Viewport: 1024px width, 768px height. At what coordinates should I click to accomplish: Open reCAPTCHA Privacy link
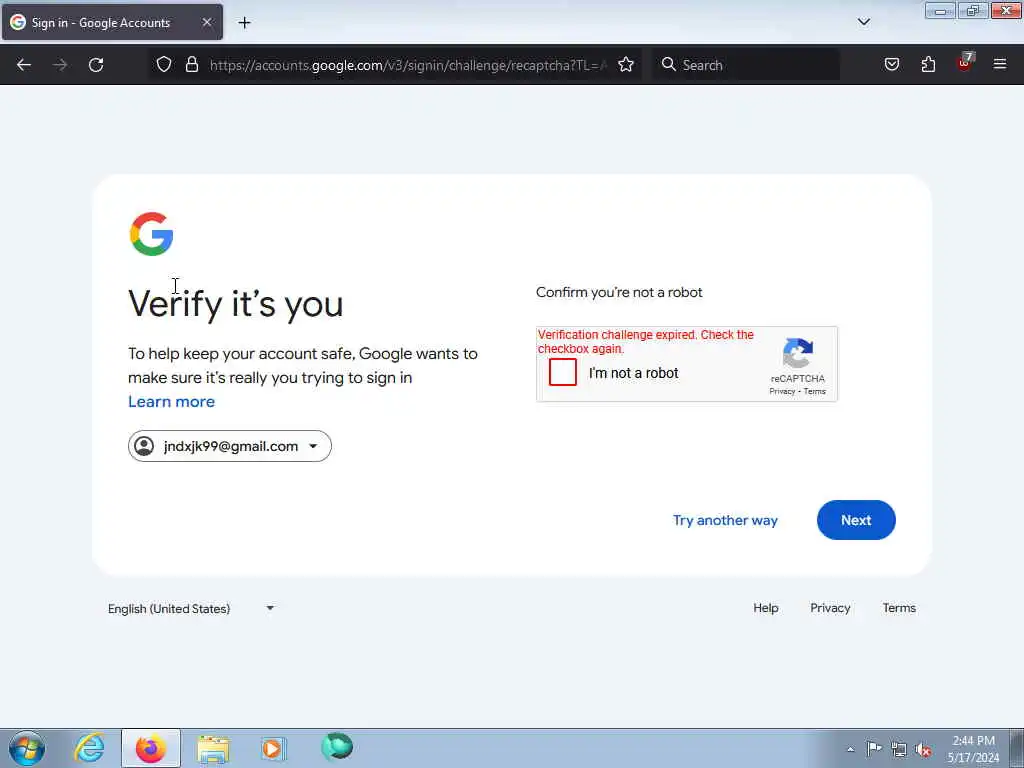(782, 391)
